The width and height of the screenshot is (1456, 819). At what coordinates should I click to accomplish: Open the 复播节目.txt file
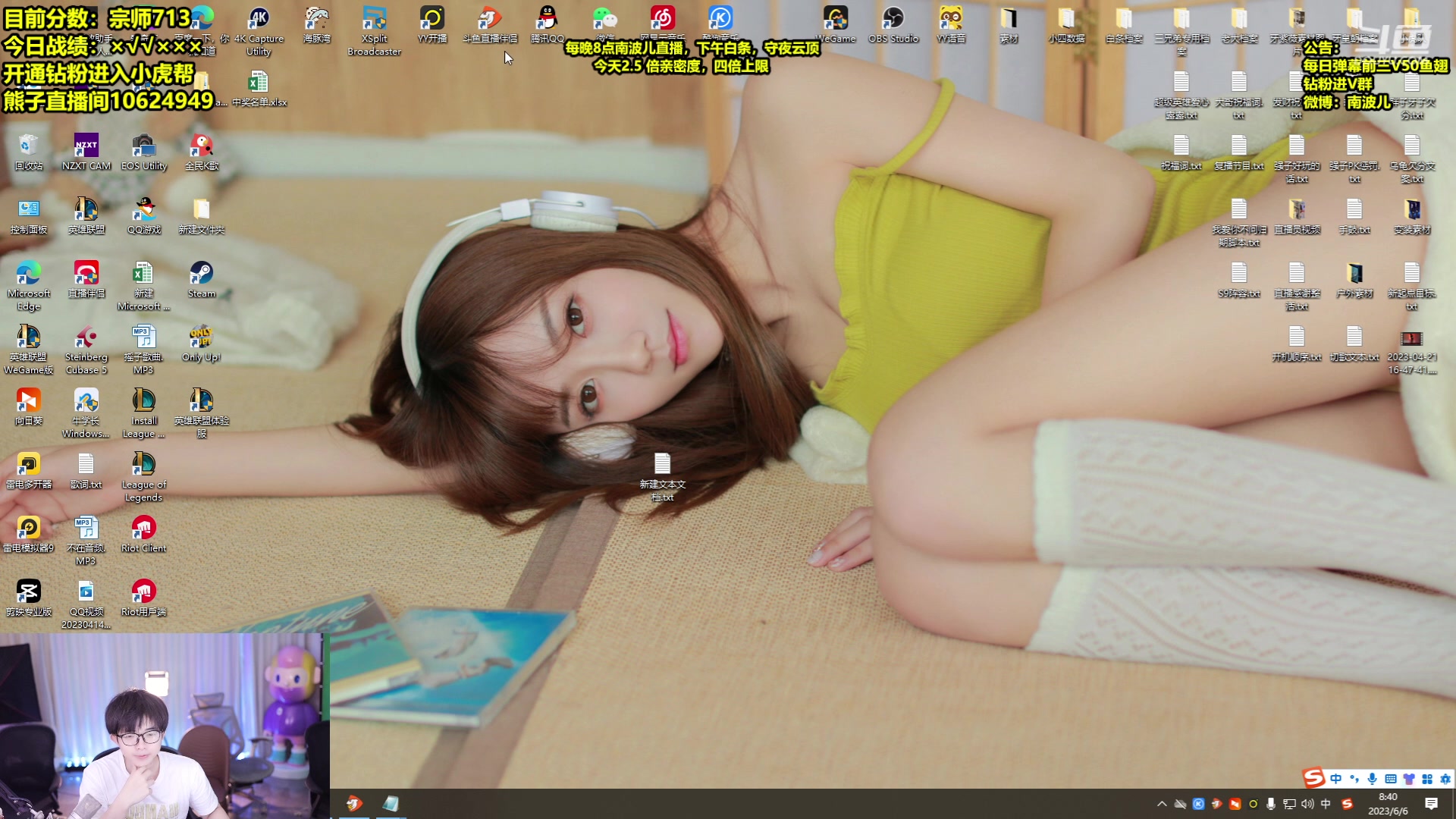click(1239, 152)
